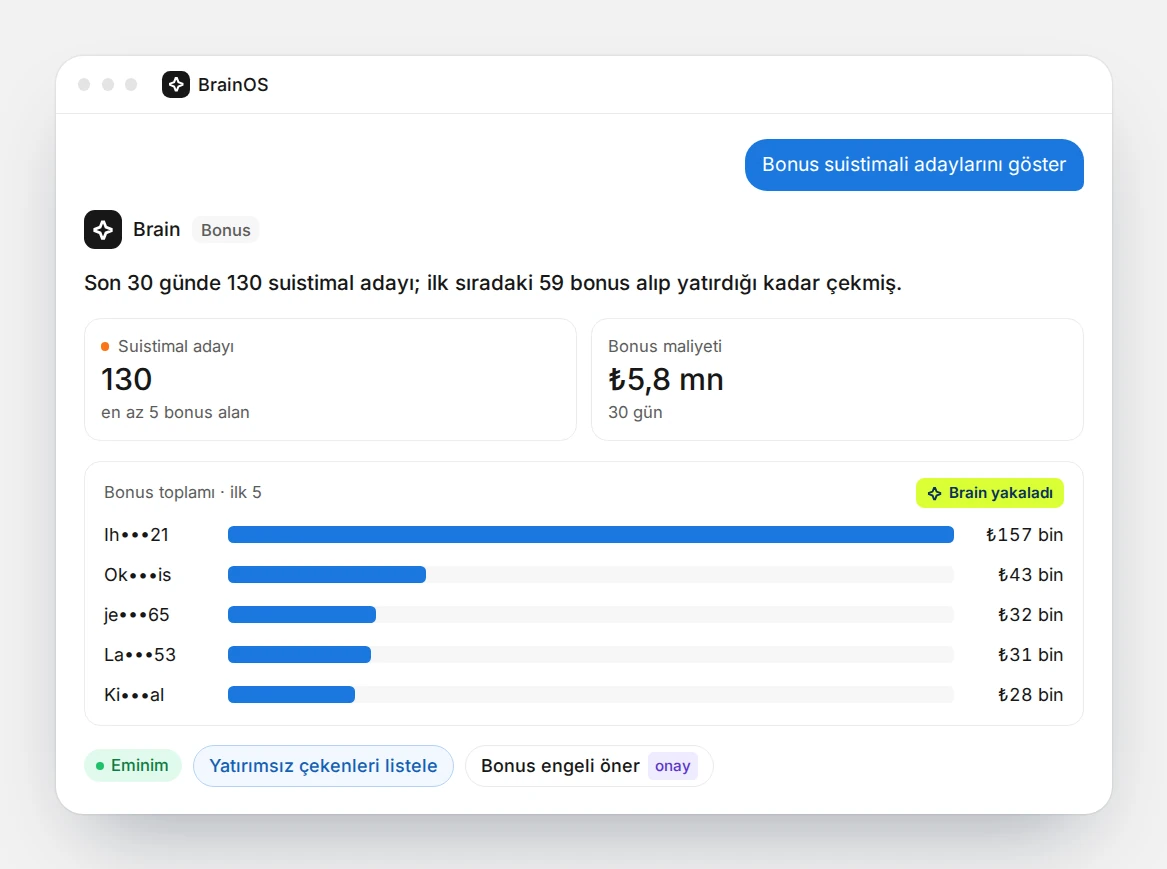Select account name Ok•••is
The width and height of the screenshot is (1167, 869).
click(x=138, y=575)
